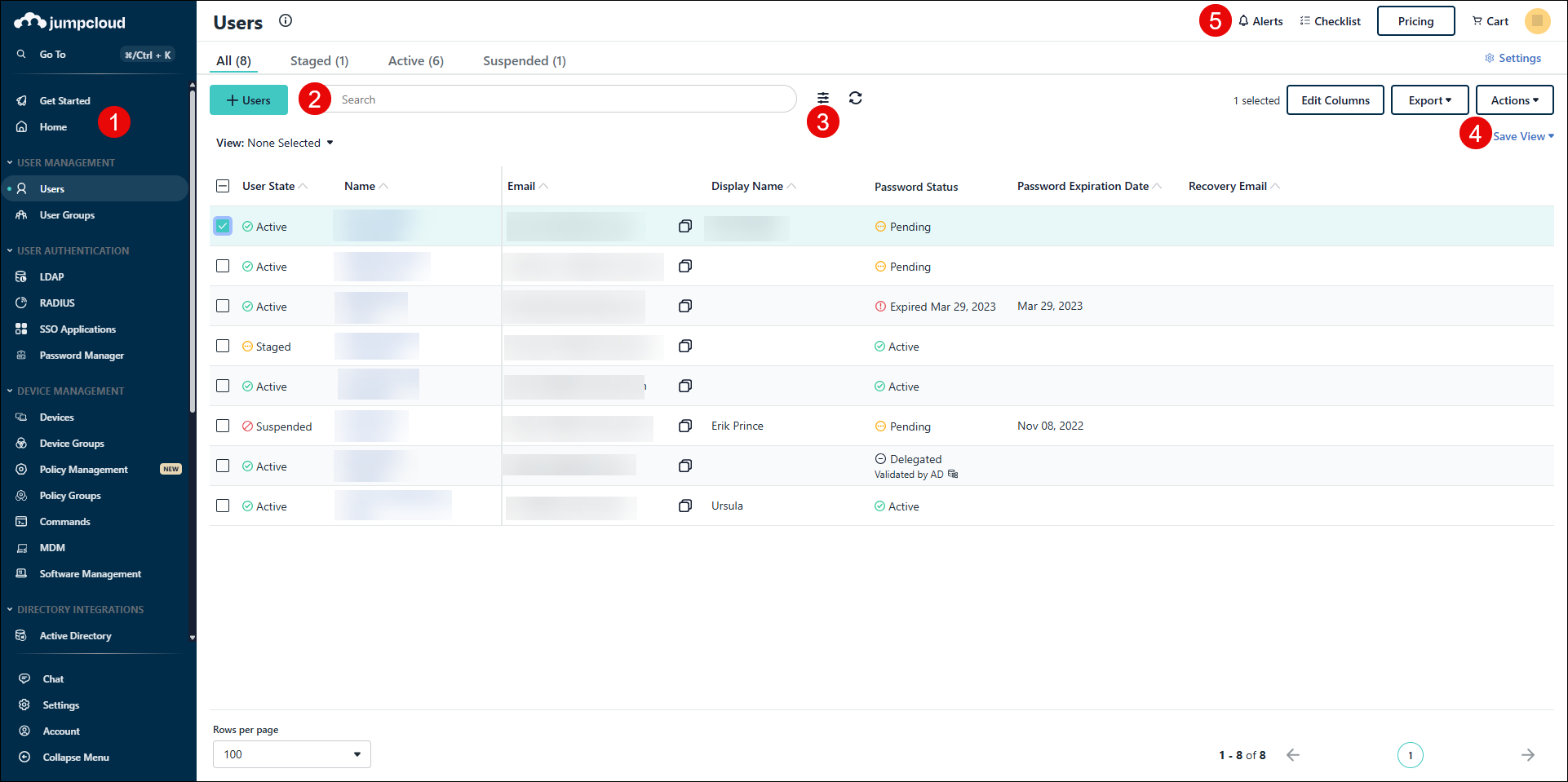Open the Devices section in the sidebar

click(56, 417)
